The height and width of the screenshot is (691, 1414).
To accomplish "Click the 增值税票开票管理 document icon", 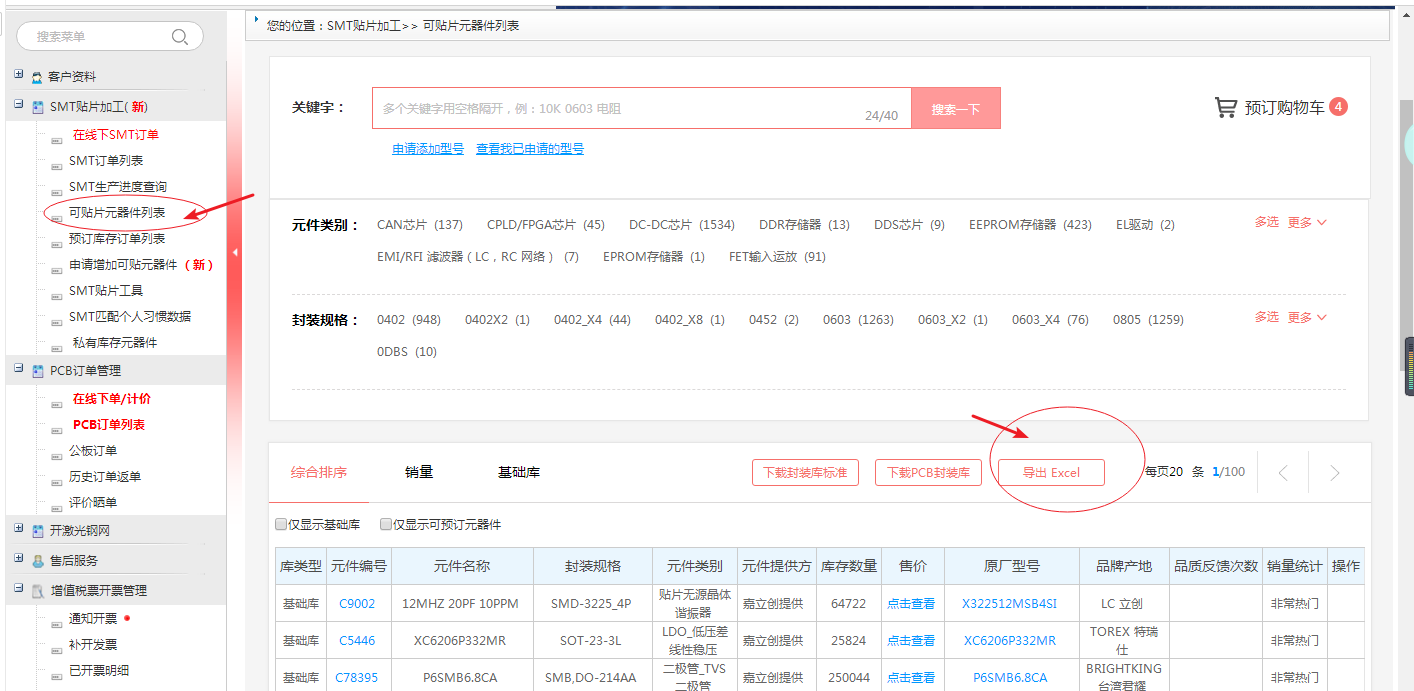I will click(37, 592).
